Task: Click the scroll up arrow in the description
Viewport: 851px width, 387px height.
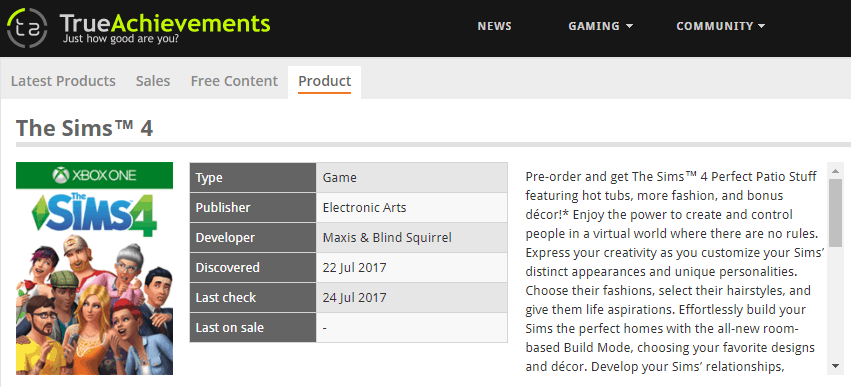Action: (835, 172)
